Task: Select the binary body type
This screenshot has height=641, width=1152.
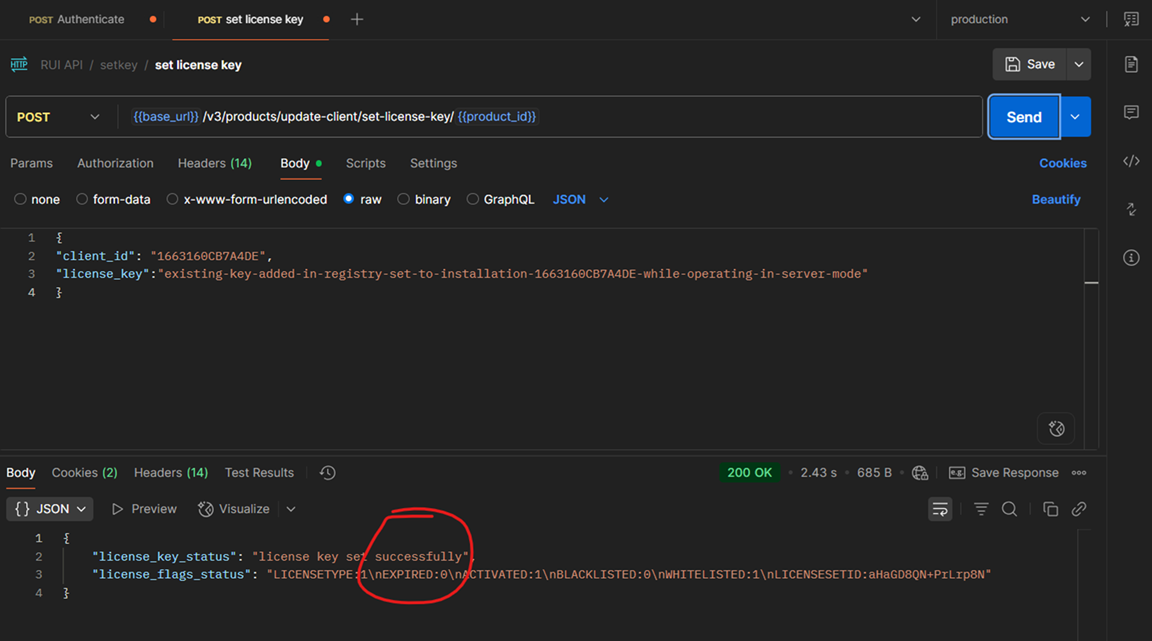Action: tap(403, 199)
